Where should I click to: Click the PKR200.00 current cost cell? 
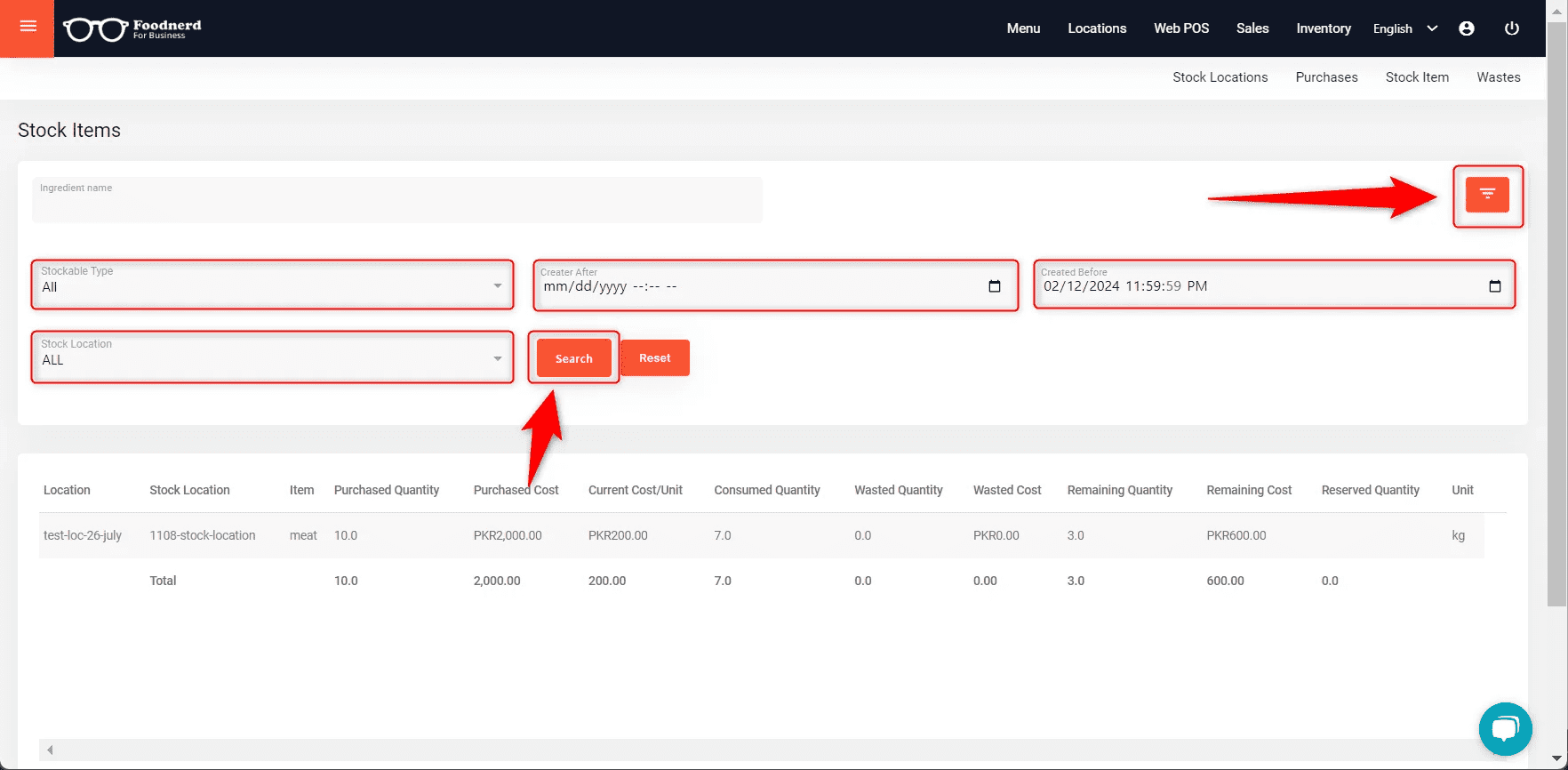point(618,535)
